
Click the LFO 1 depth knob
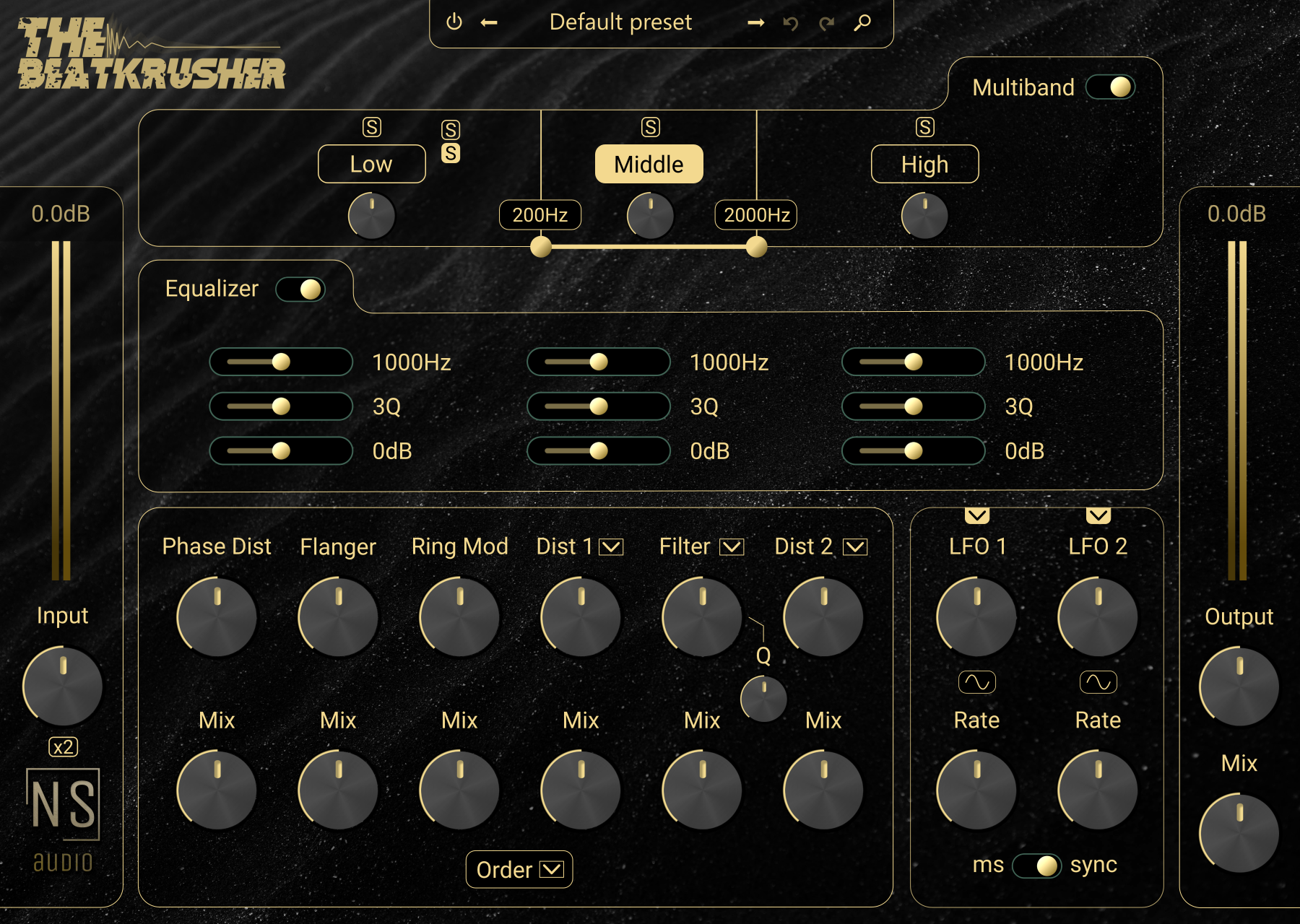(977, 617)
